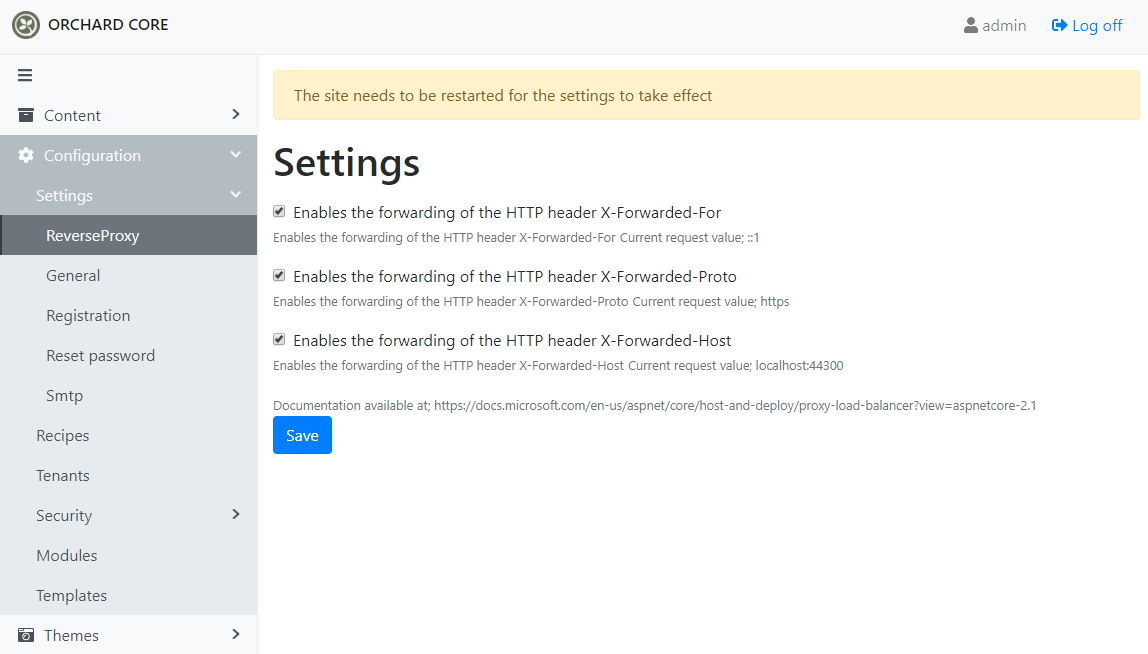Uncheck X-Forwarded-Host forwarding checkbox
The width and height of the screenshot is (1148, 654).
click(x=279, y=339)
